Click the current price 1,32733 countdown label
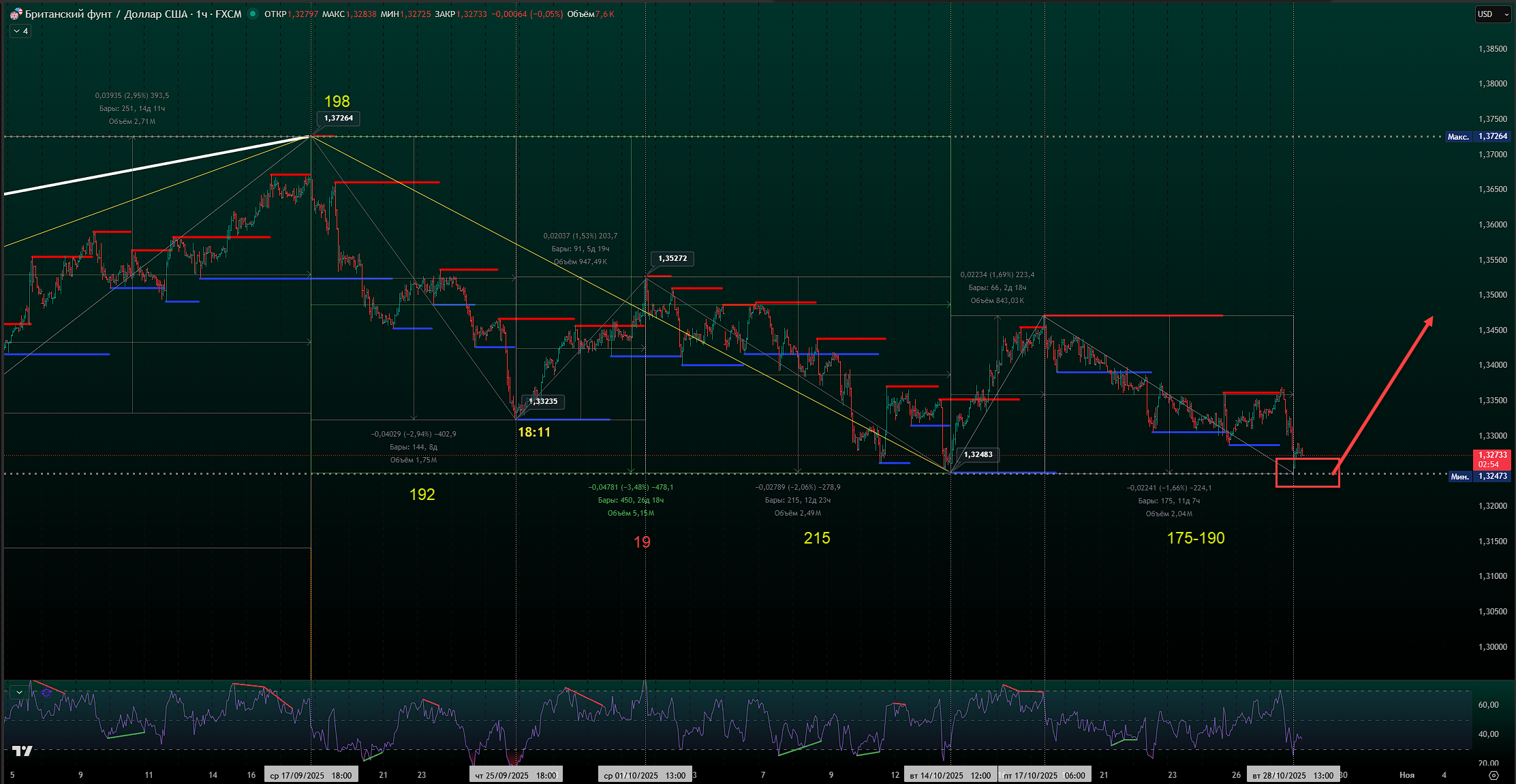1516x784 pixels. [1491, 459]
